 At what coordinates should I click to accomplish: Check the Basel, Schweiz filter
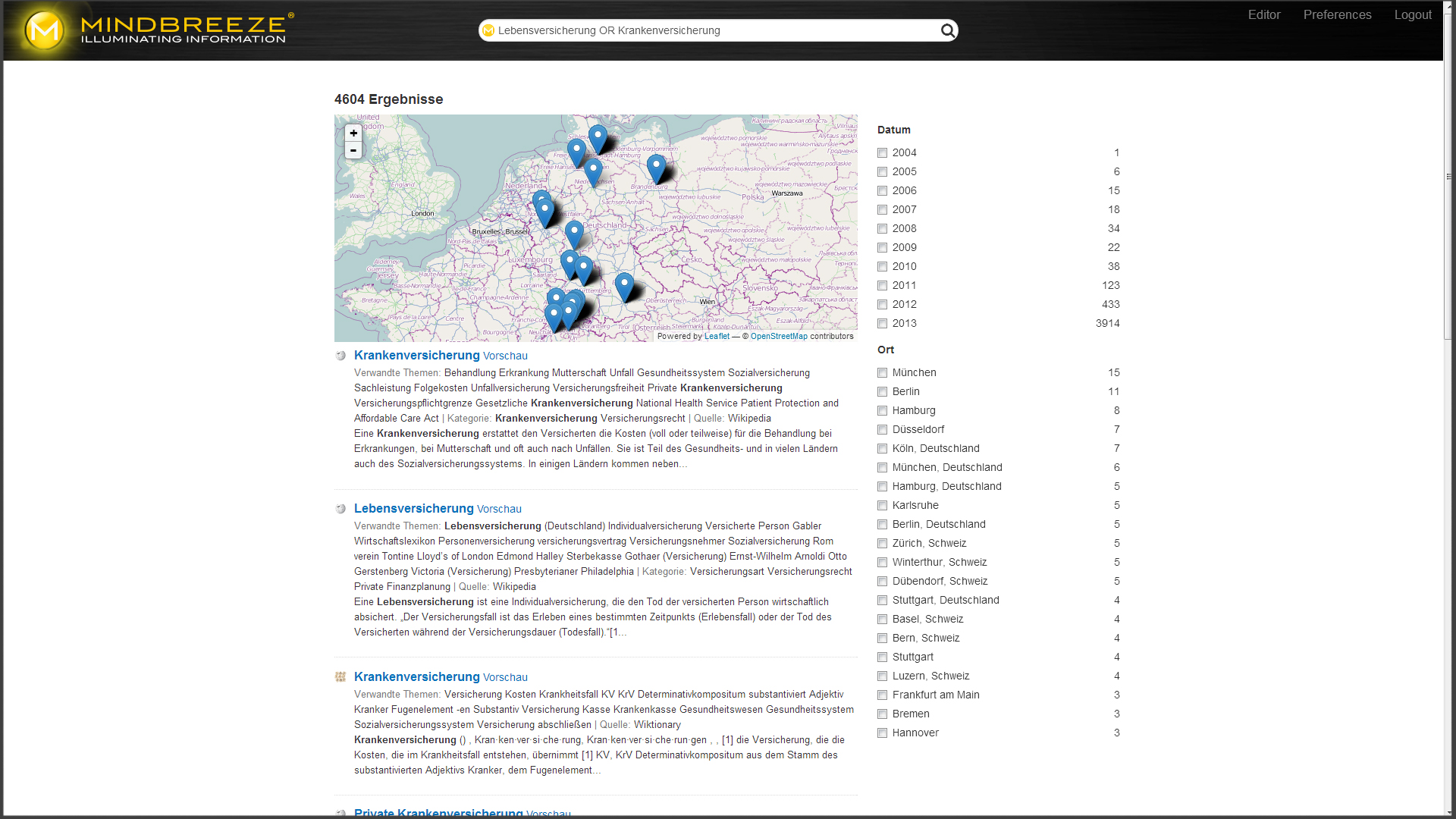(882, 620)
